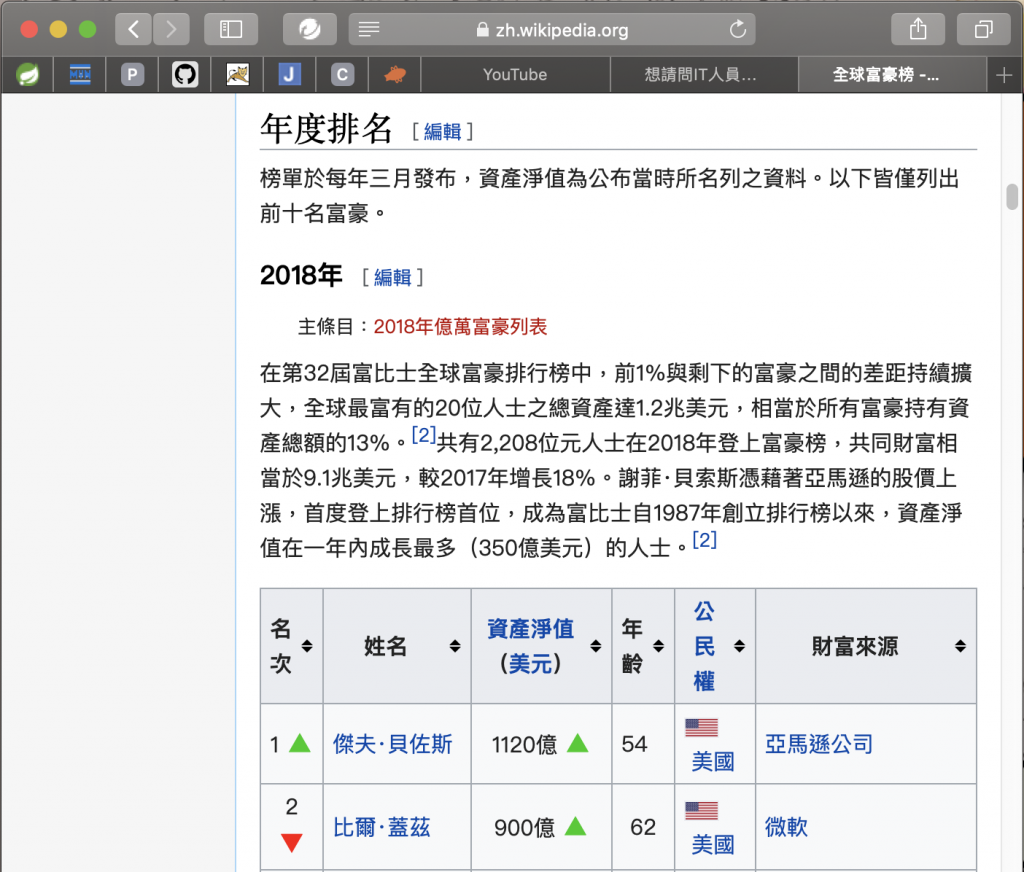This screenshot has height=872, width=1024.
Task: Click the round extension icon in toolbar
Action: coord(310,29)
